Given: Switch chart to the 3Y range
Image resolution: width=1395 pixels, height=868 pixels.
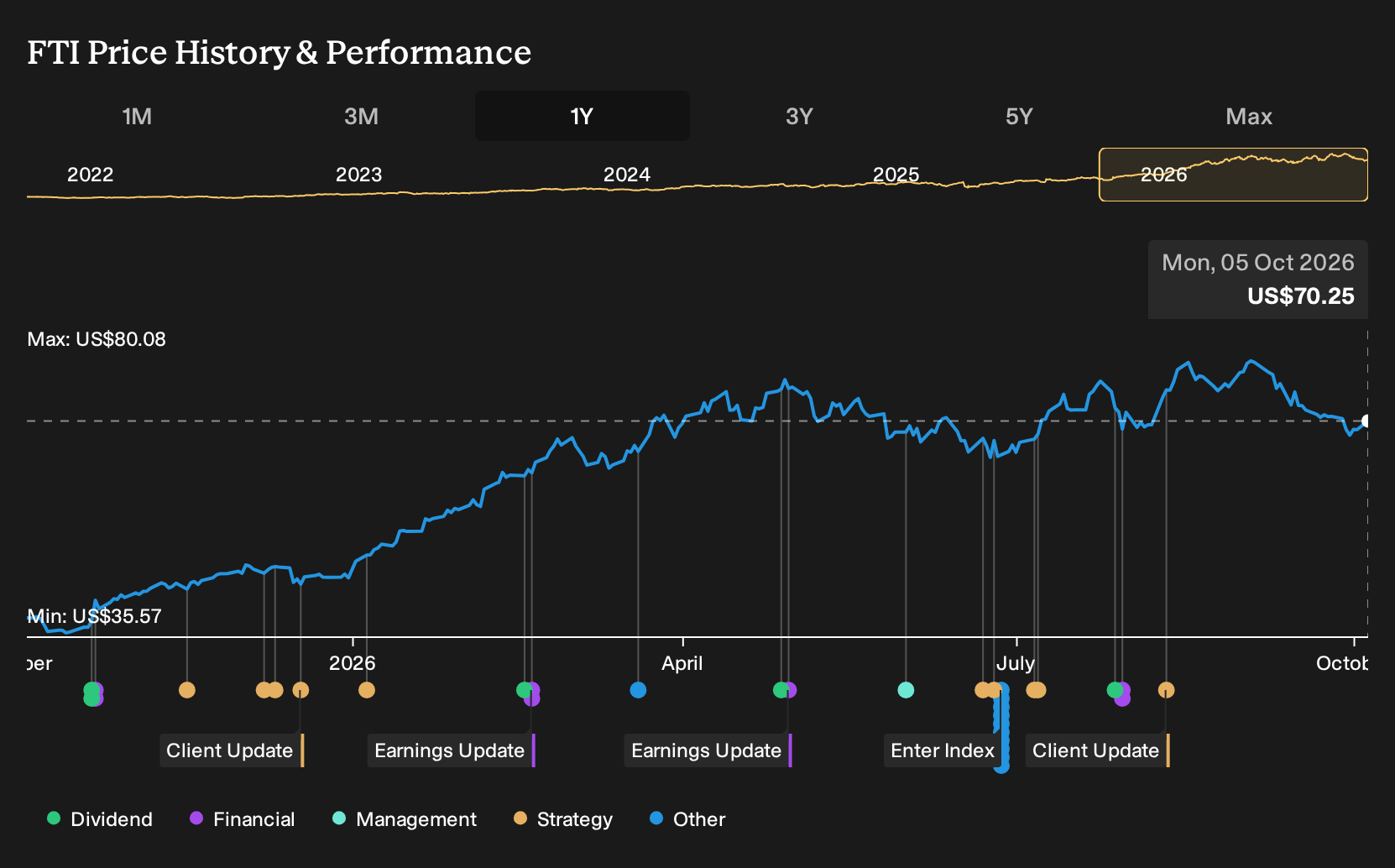Looking at the screenshot, I should [799, 116].
